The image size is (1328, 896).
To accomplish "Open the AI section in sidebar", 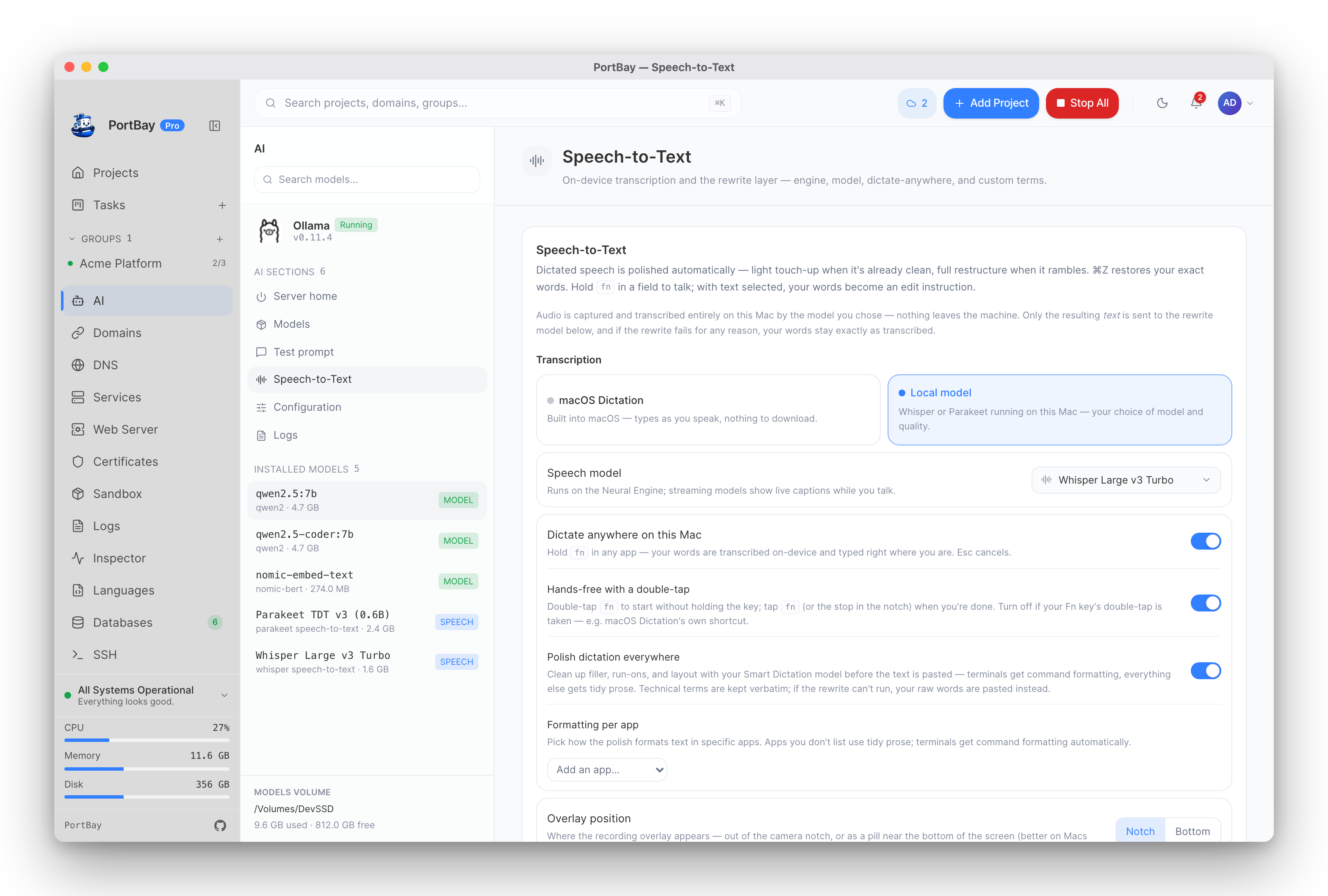I will pyautogui.click(x=147, y=301).
